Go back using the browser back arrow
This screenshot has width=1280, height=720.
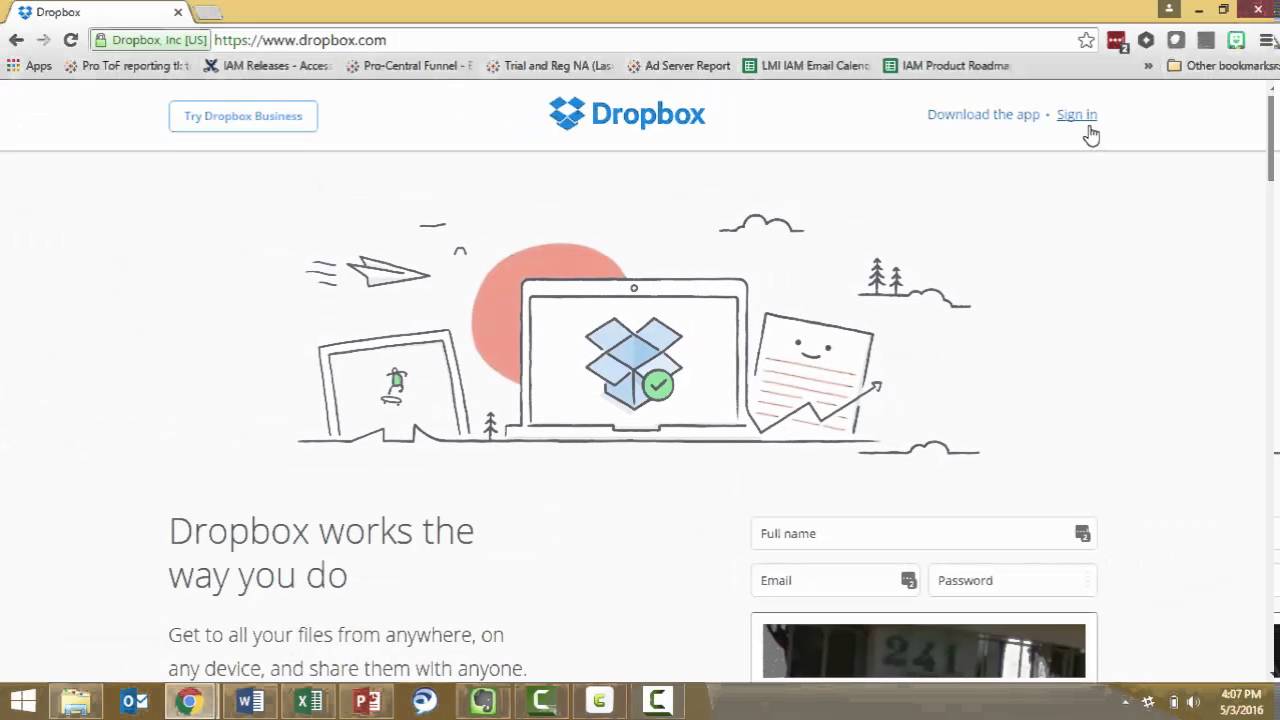pos(16,40)
